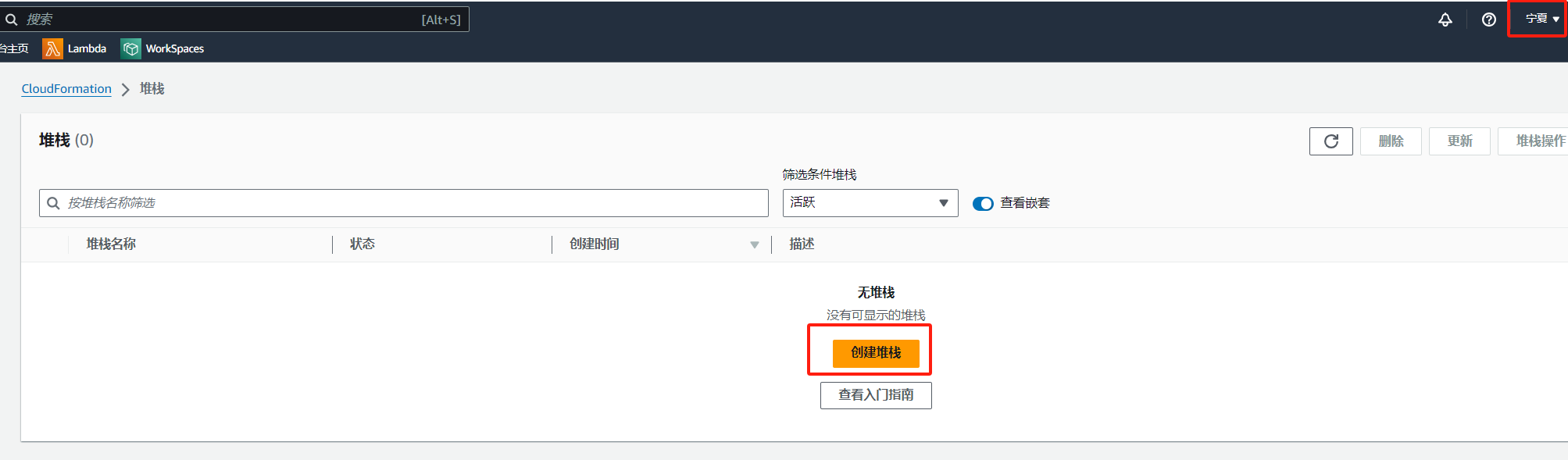Click the 堆栈名称 column header
Image resolution: width=1568 pixels, height=460 pixels.
111,244
